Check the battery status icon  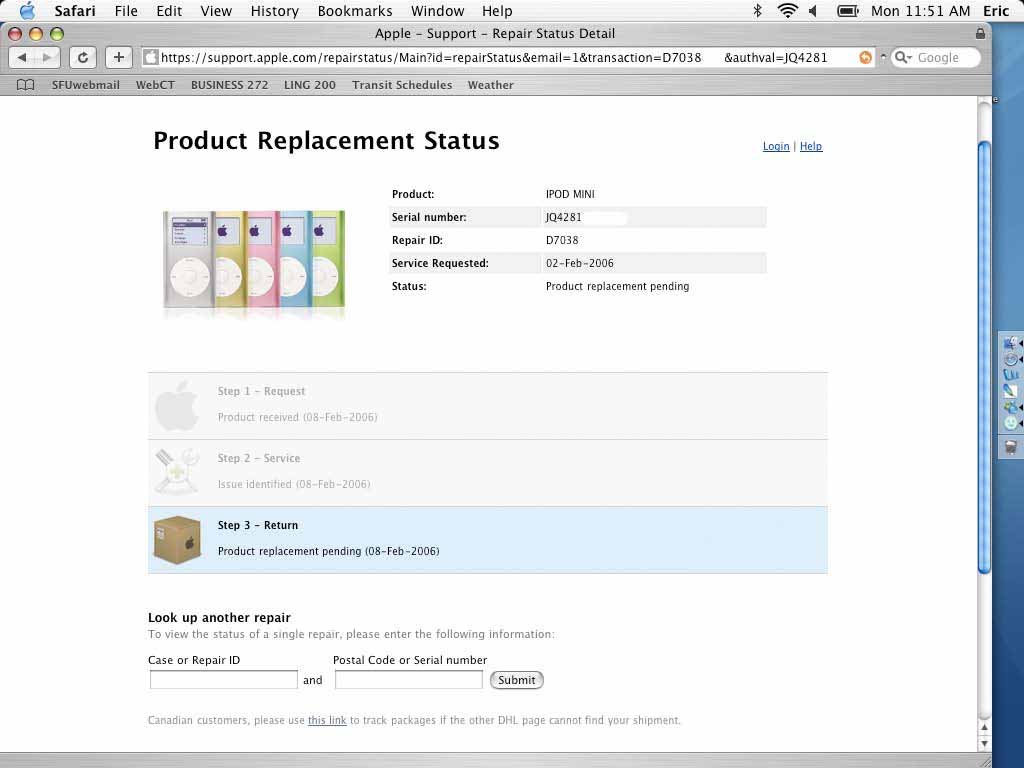point(848,10)
